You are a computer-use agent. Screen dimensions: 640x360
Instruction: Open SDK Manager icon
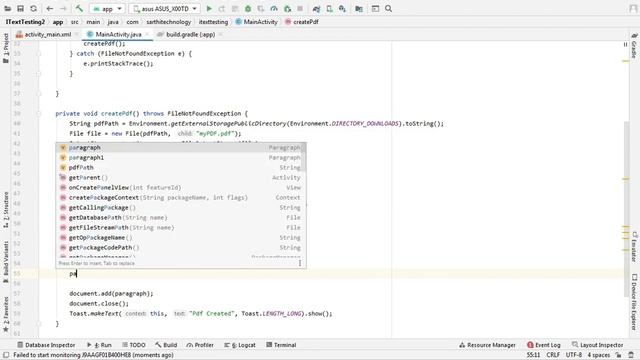342,9
